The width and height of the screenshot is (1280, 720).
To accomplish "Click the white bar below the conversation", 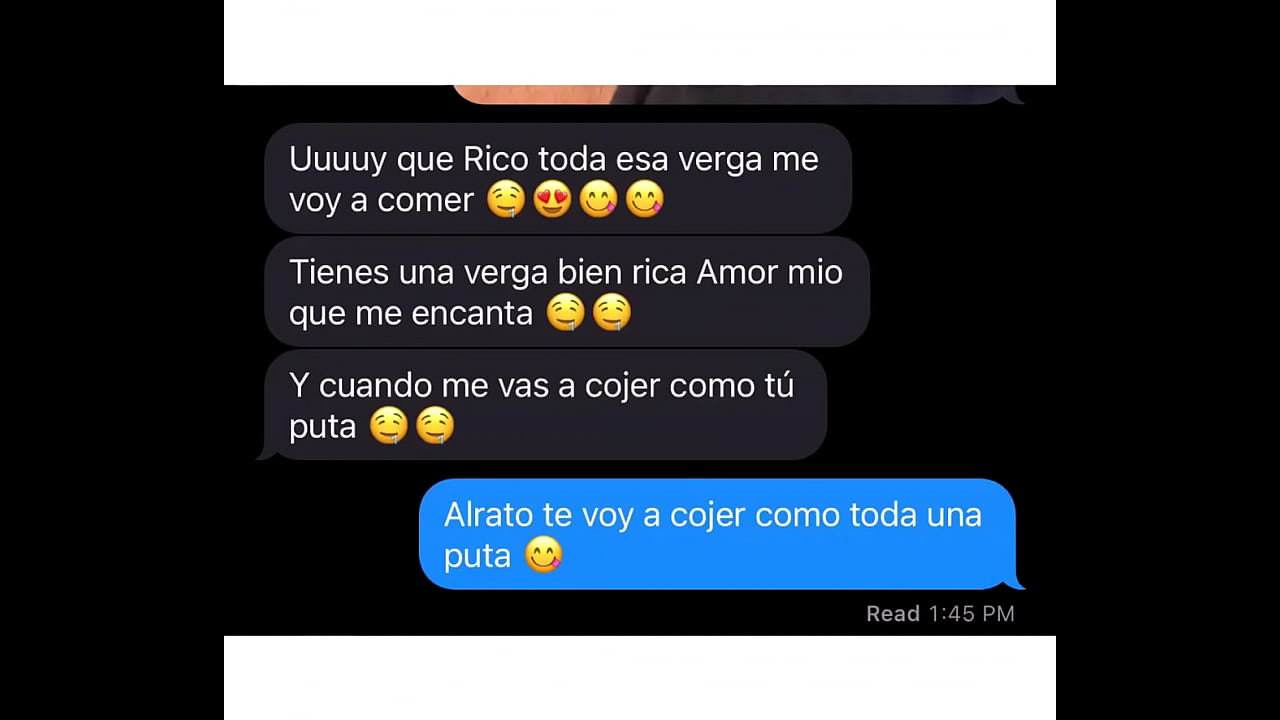I will 640,678.
